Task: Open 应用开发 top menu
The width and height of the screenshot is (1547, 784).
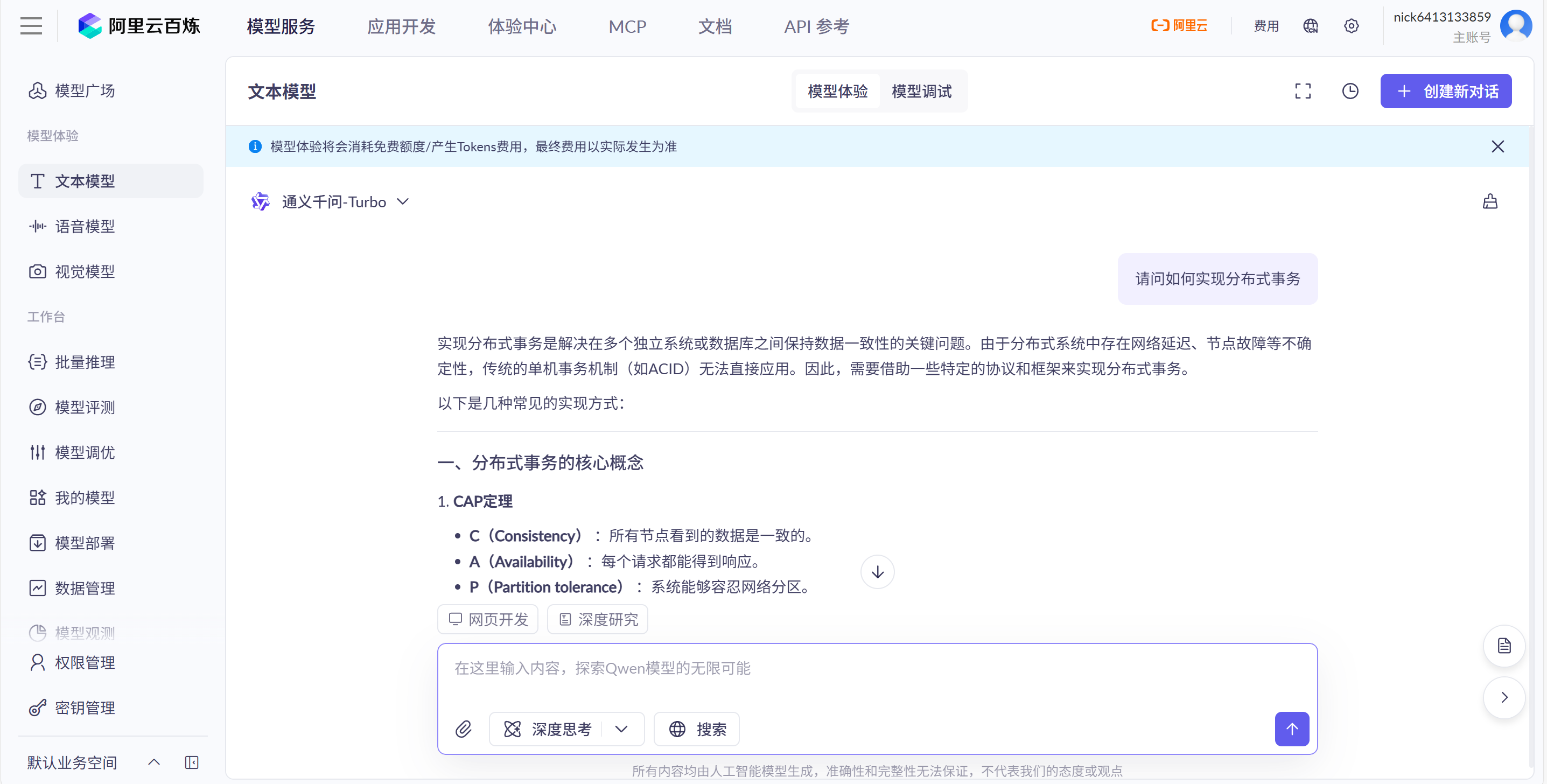Action: 401,26
